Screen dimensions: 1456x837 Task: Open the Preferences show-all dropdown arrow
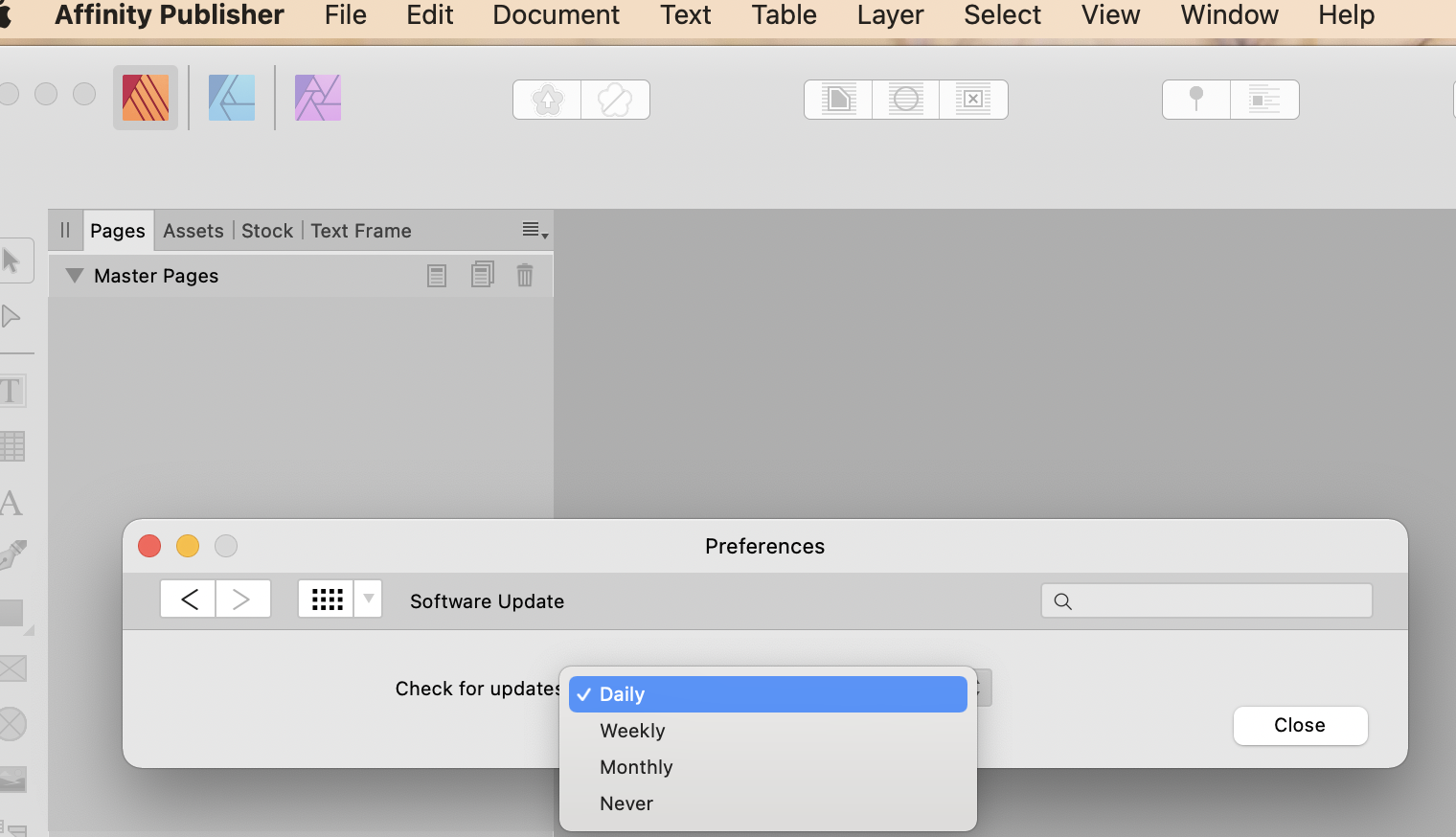[x=369, y=599]
